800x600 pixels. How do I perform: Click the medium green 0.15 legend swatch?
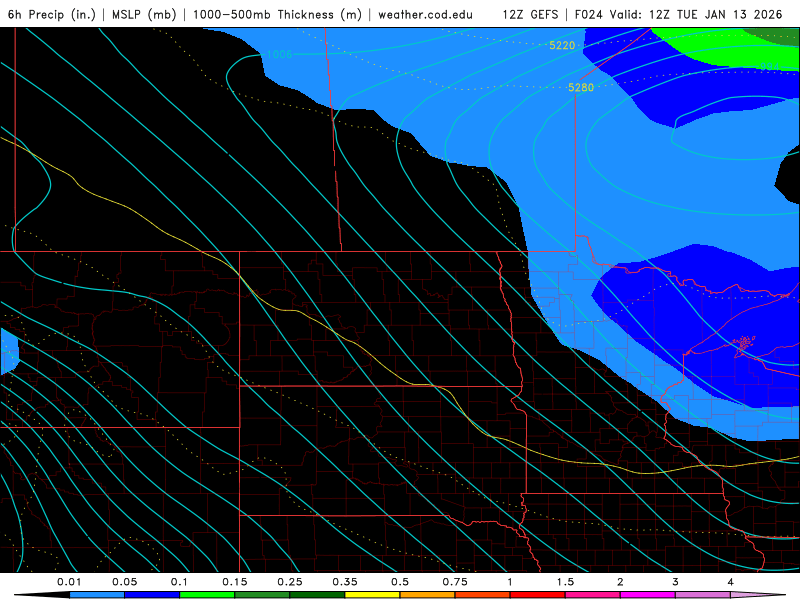(262, 595)
